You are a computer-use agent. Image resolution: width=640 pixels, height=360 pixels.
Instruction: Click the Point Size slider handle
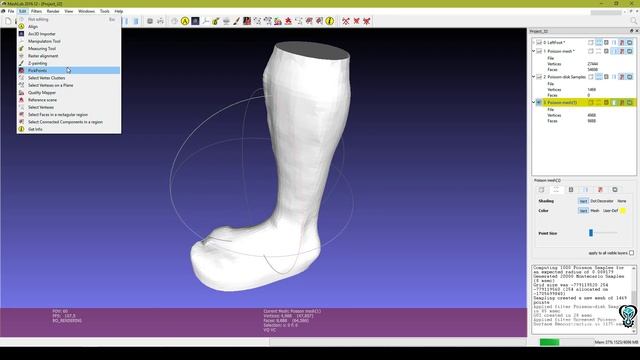591,233
